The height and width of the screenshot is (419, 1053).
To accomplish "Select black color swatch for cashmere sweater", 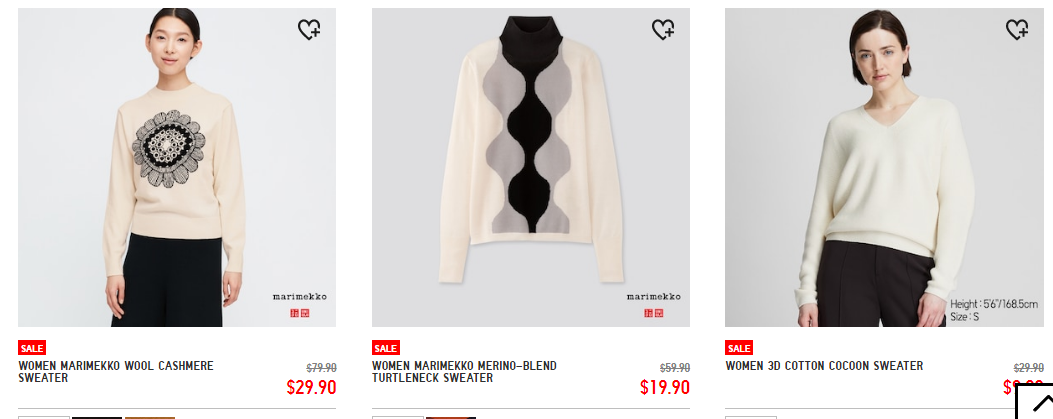I will coord(97,418).
